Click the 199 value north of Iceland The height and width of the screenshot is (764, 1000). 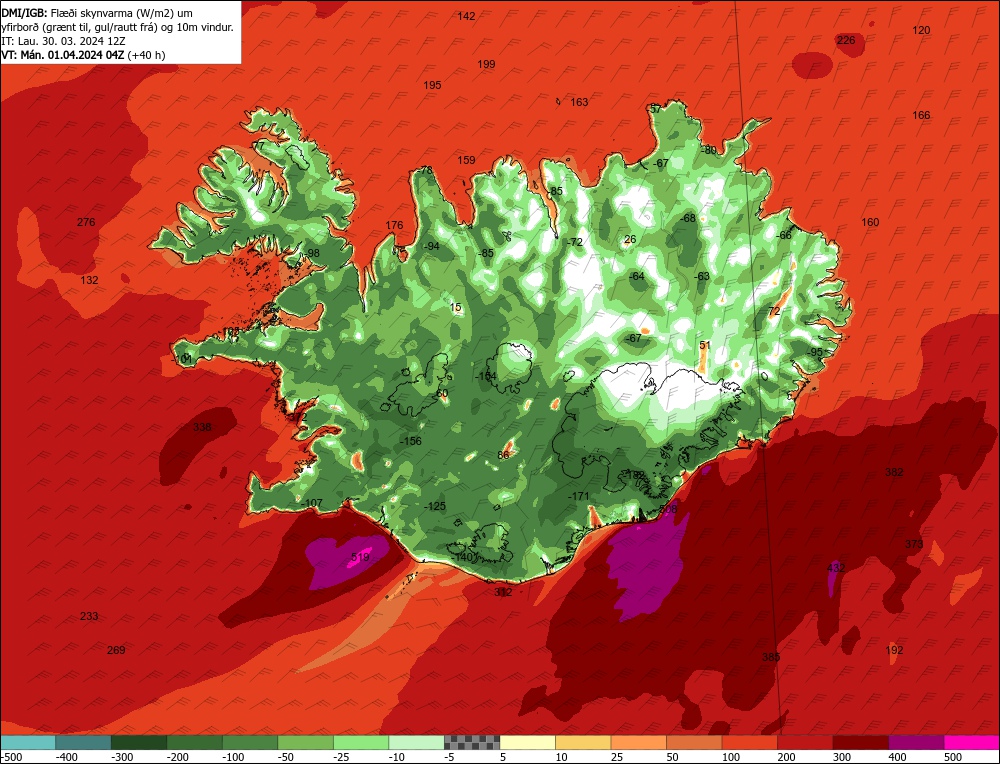pyautogui.click(x=487, y=64)
